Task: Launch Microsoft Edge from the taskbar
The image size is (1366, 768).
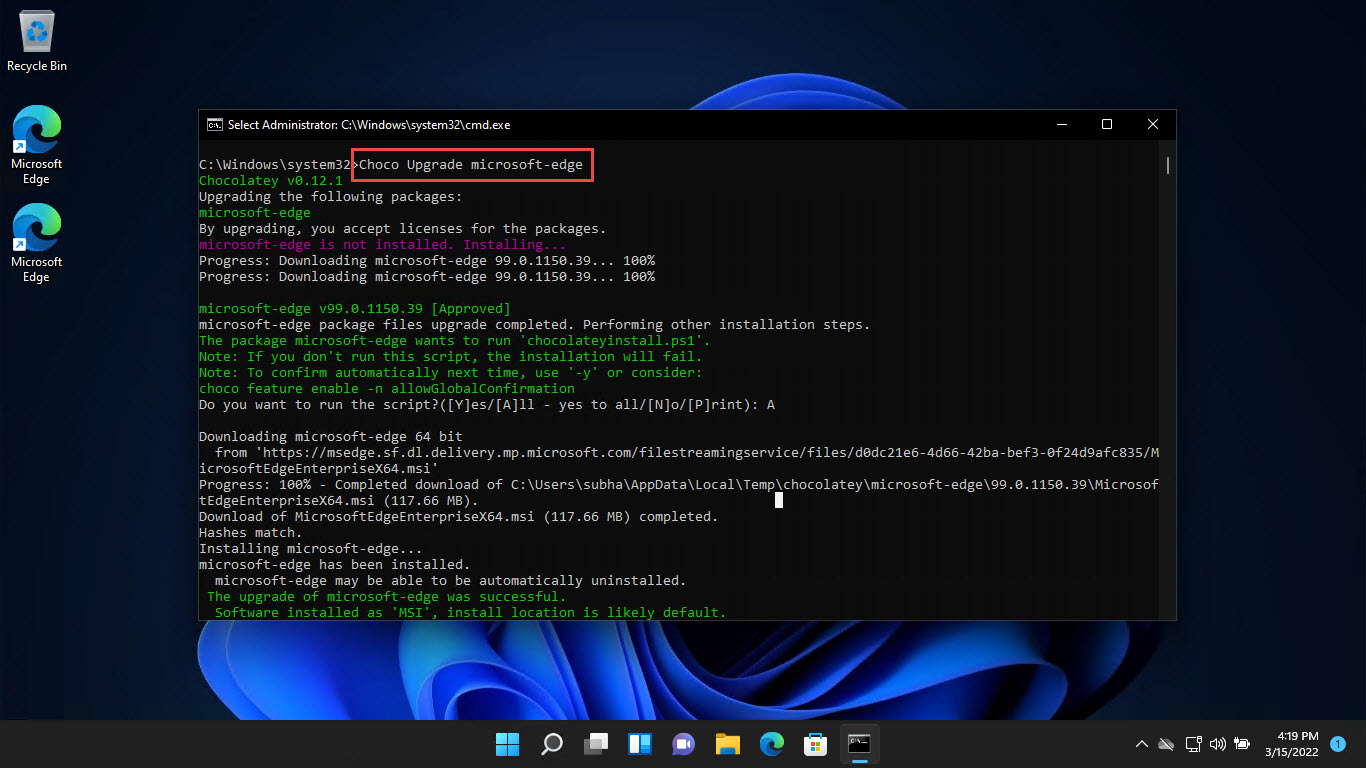Action: (771, 744)
